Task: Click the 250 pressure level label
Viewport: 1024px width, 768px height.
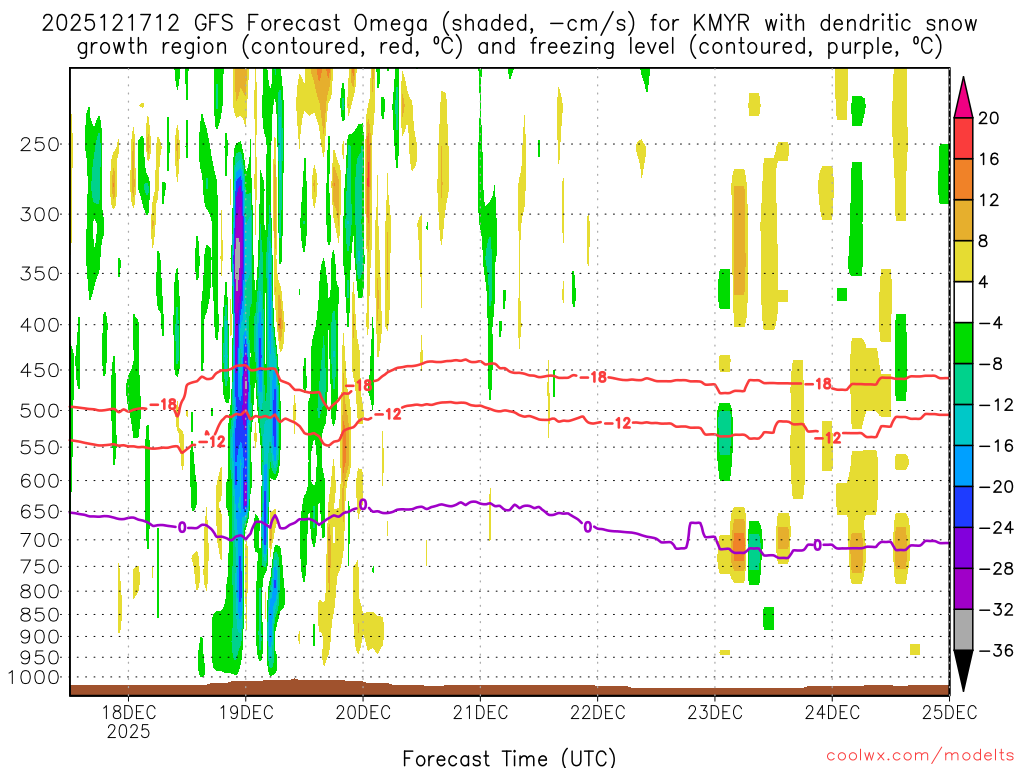Action: (x=40, y=144)
